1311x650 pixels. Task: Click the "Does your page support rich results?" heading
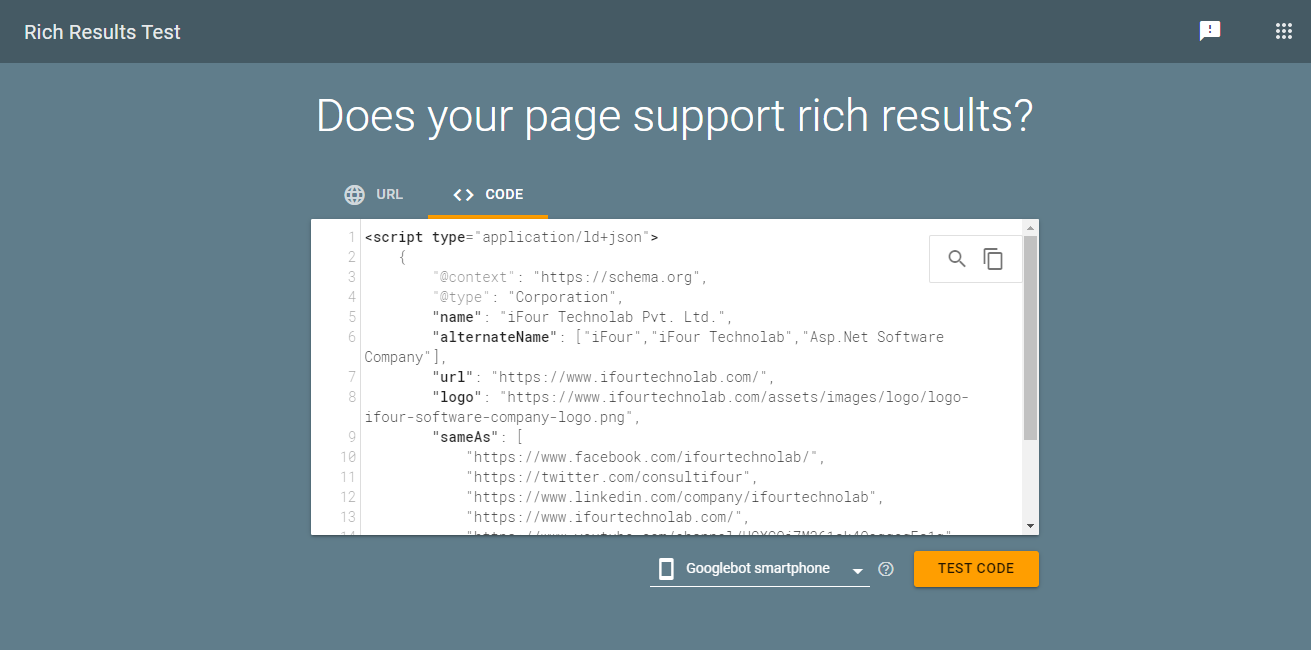pos(675,116)
